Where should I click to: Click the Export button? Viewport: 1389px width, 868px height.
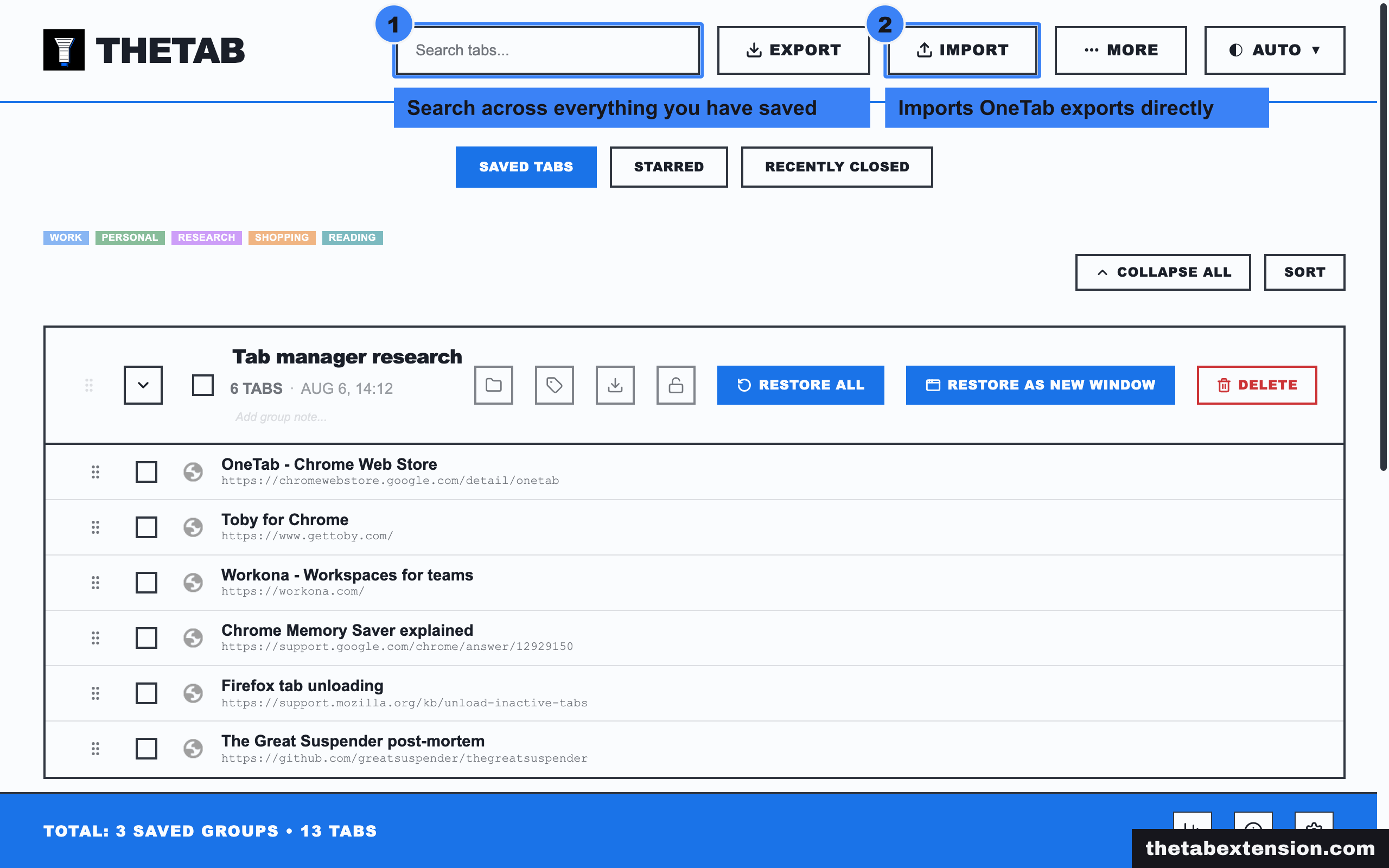[794, 50]
